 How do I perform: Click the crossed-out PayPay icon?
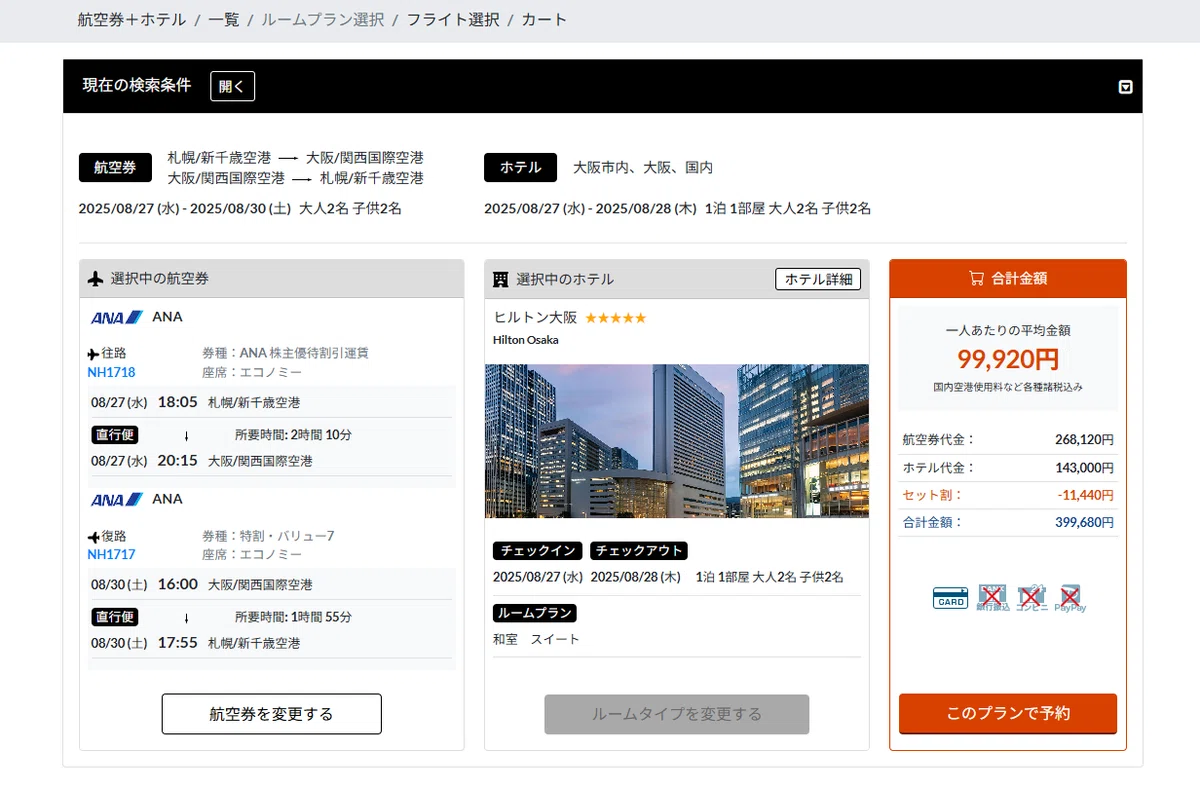pos(1070,598)
